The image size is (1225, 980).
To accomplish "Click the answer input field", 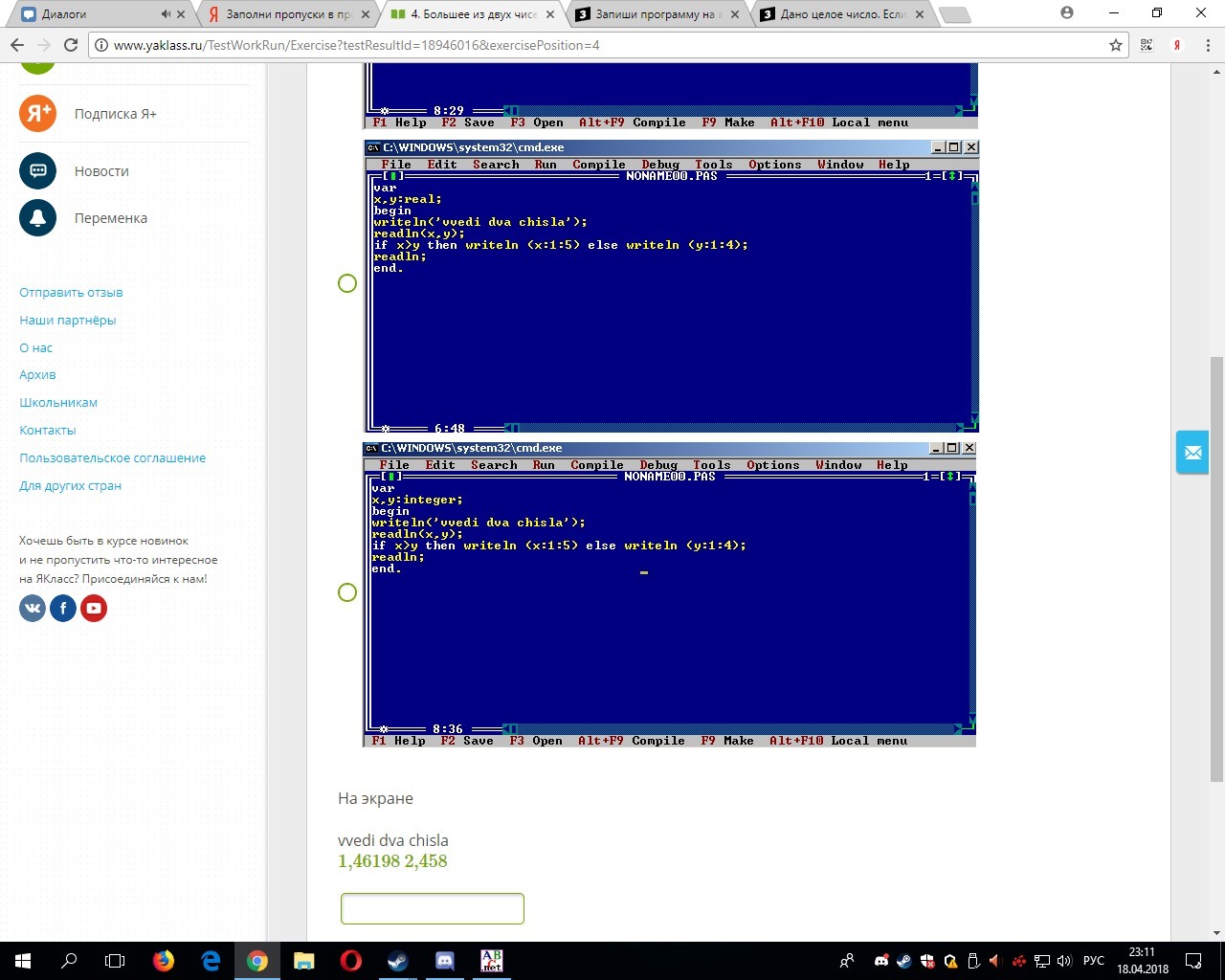I will pos(433,908).
